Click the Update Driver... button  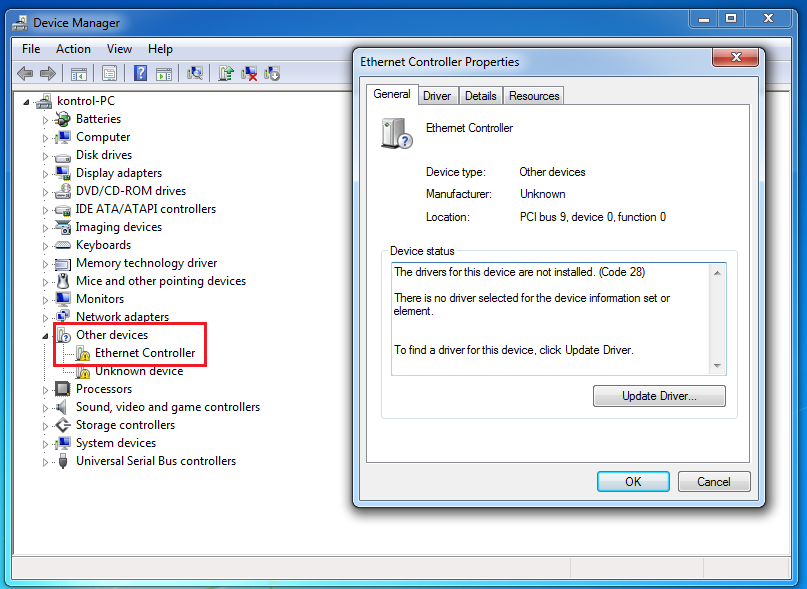(x=659, y=396)
